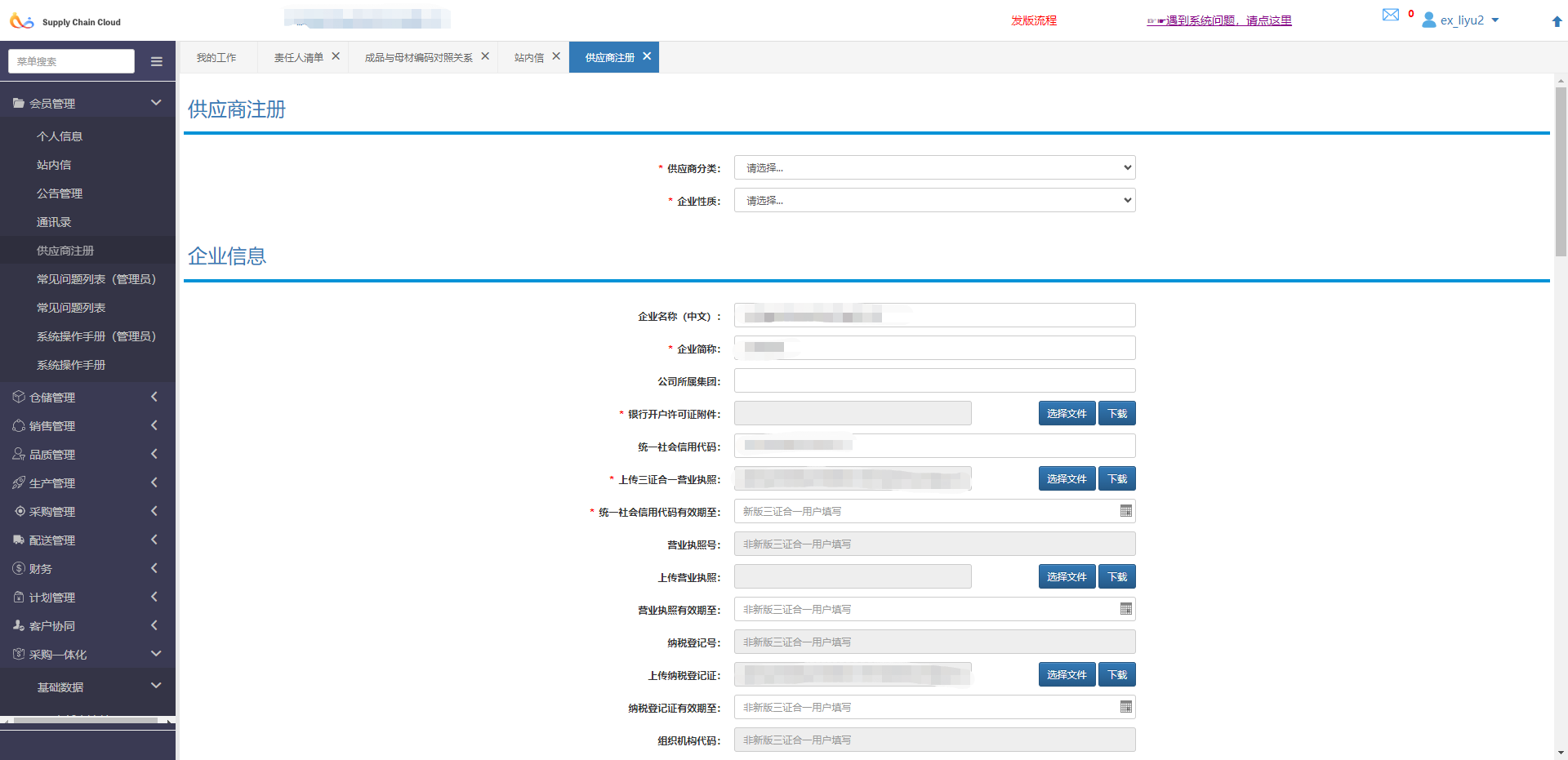Click the 发版流程 link
Screen dimensions: 1568x760
pyautogui.click(x=1034, y=20)
